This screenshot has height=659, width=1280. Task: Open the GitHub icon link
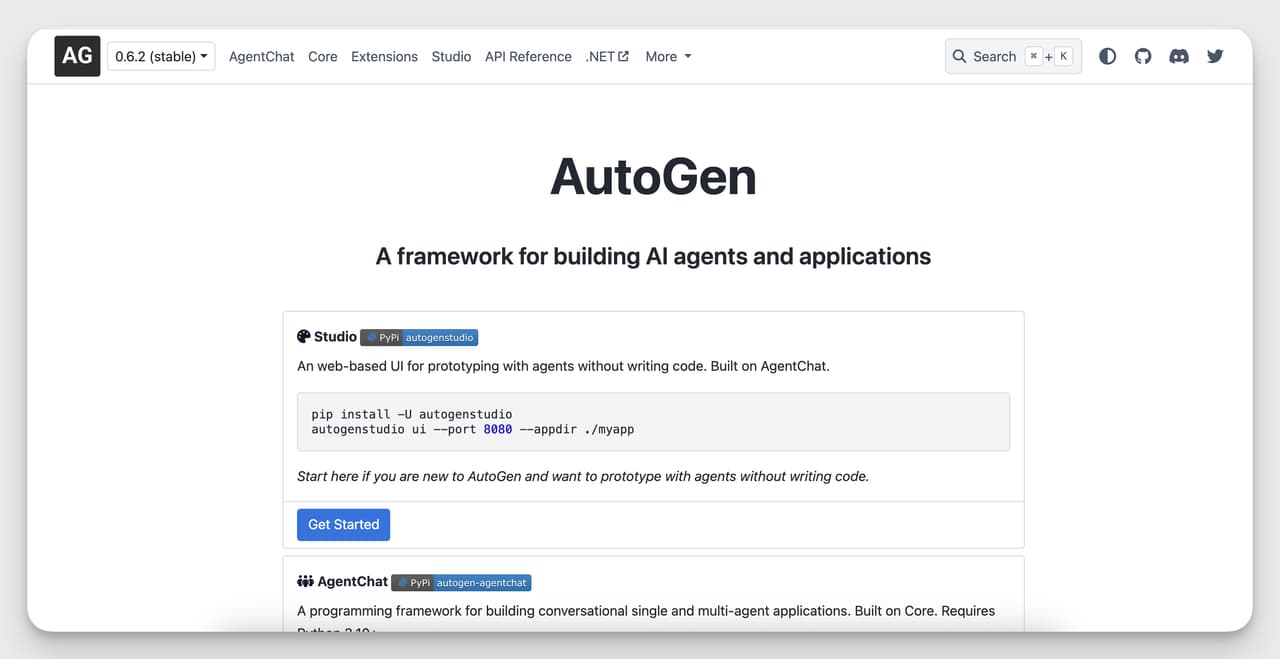point(1143,56)
